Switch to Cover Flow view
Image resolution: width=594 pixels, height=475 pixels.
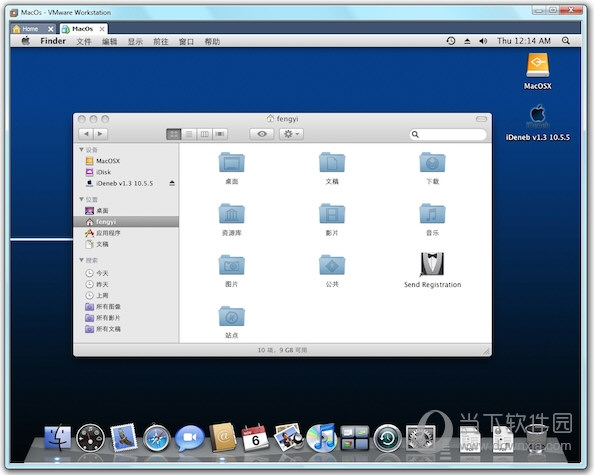tap(220, 134)
